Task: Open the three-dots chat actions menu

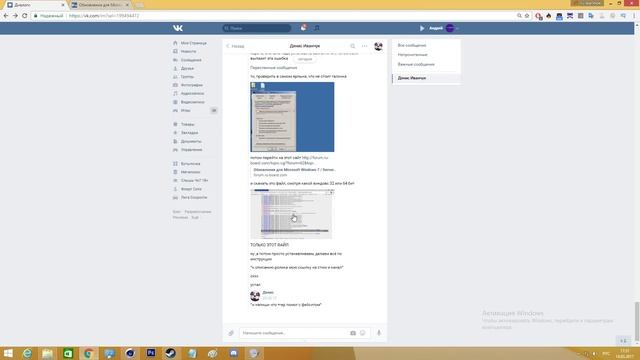Action: click(x=364, y=46)
